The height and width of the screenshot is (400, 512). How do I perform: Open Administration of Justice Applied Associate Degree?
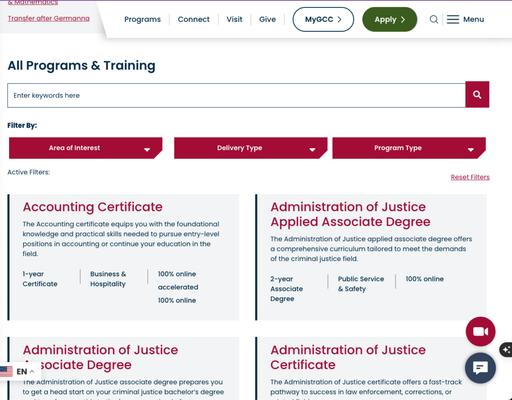point(350,214)
